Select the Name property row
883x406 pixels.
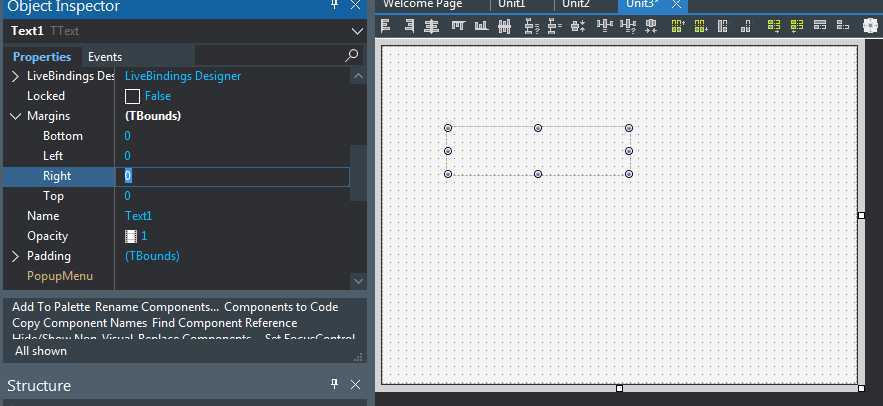click(176, 216)
